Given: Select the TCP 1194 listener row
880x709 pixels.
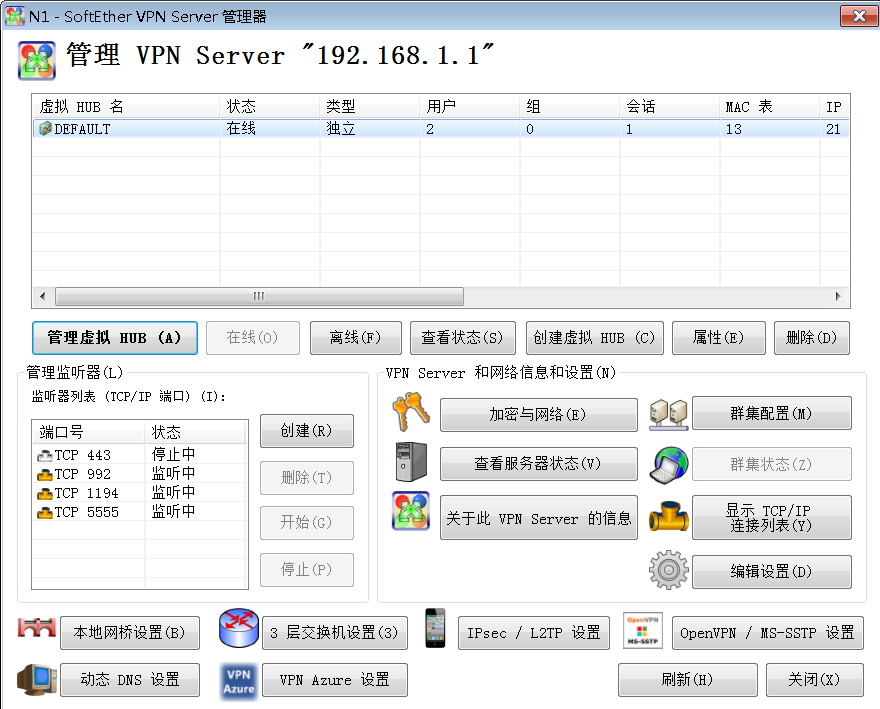Looking at the screenshot, I should pyautogui.click(x=139, y=493).
